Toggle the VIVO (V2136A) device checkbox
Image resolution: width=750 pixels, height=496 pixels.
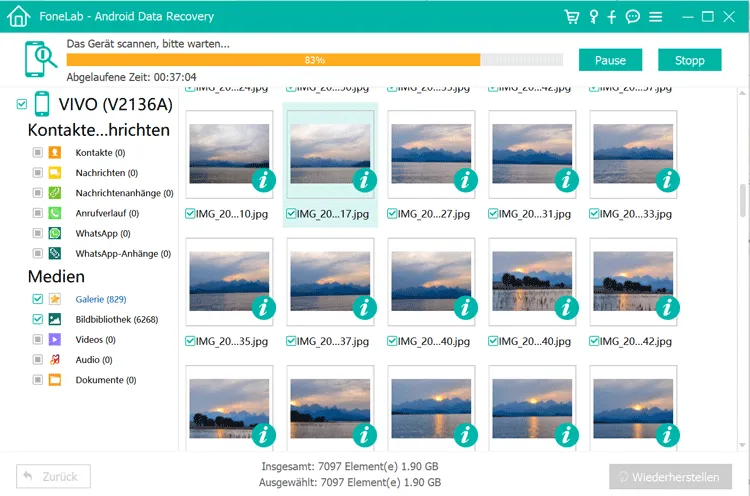[21, 104]
